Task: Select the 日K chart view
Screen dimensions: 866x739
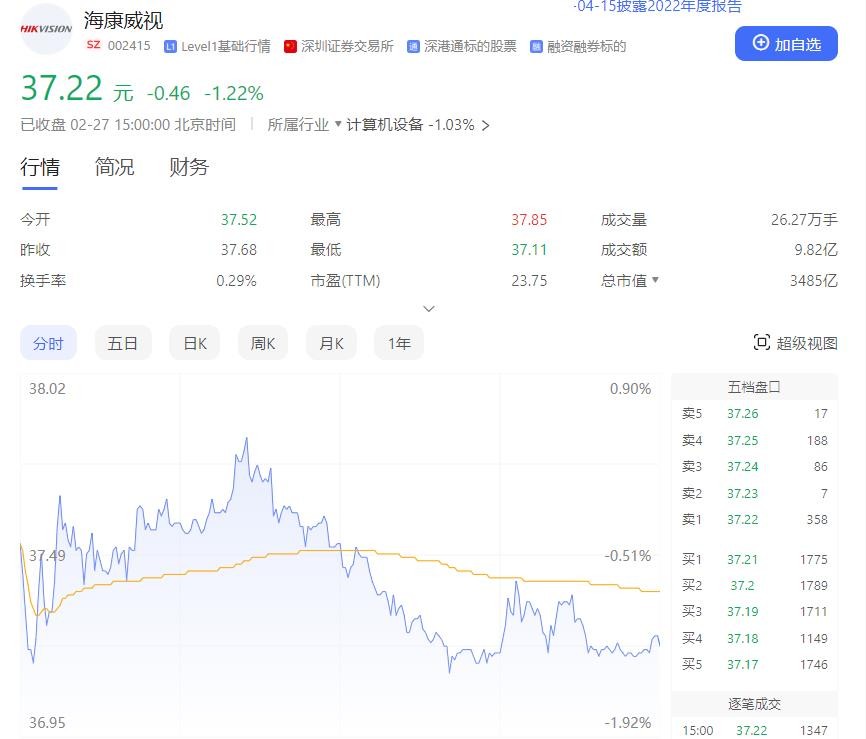Action: [x=194, y=343]
